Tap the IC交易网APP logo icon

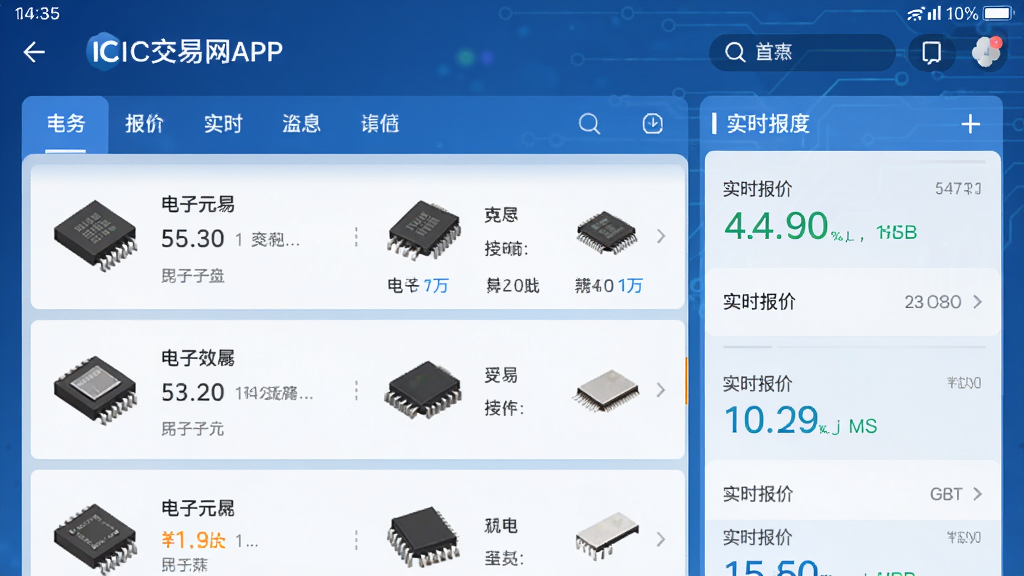103,51
